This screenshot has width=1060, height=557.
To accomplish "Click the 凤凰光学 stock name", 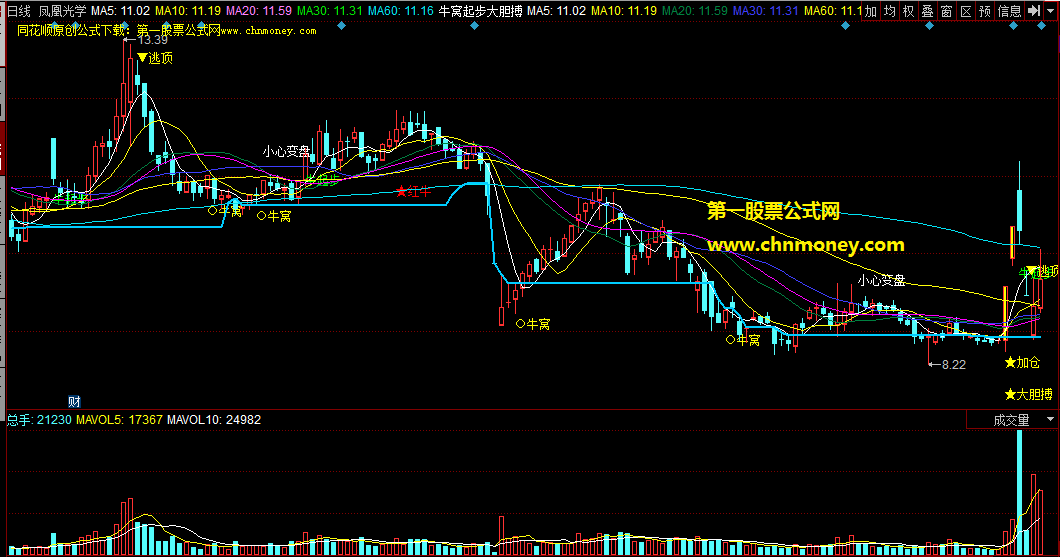I will pos(62,11).
